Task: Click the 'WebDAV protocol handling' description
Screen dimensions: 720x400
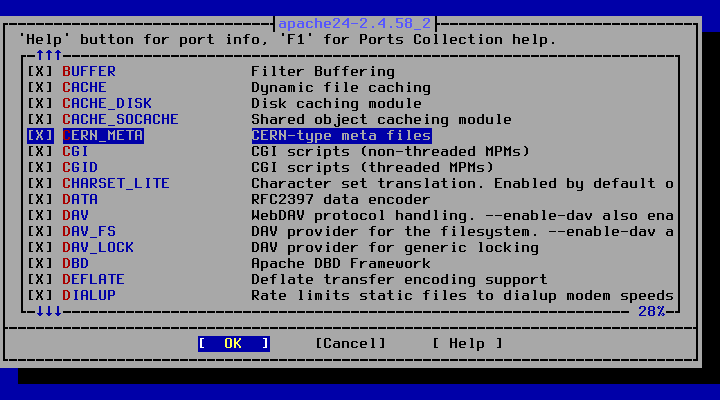Action: point(462,215)
